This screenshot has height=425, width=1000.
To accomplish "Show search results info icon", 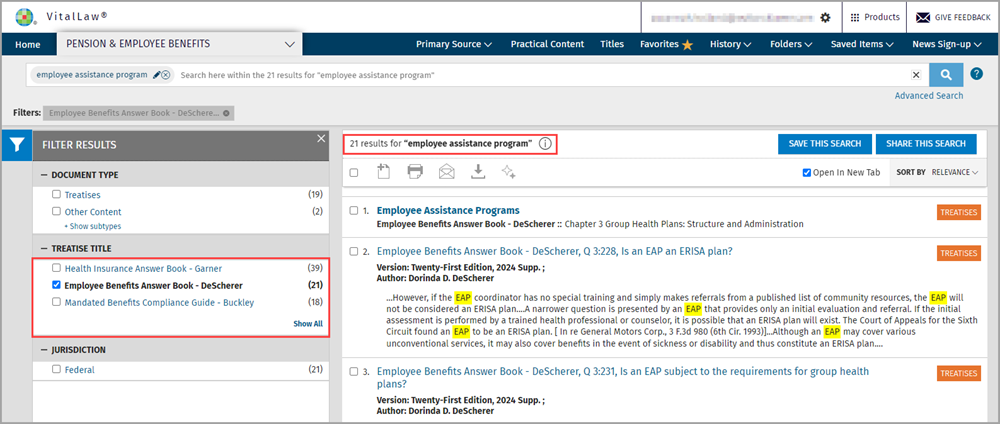I will pyautogui.click(x=545, y=144).
